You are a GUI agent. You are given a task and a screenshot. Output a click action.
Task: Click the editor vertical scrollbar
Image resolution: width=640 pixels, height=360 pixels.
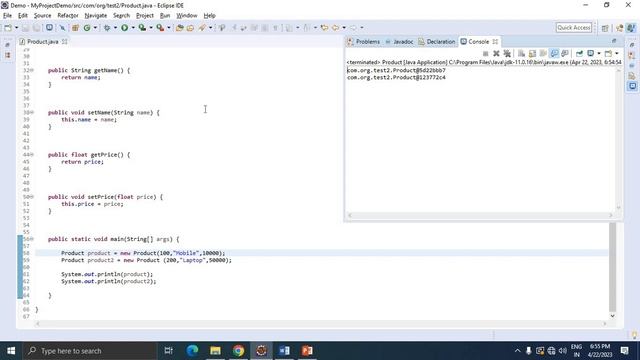tap(612, 267)
